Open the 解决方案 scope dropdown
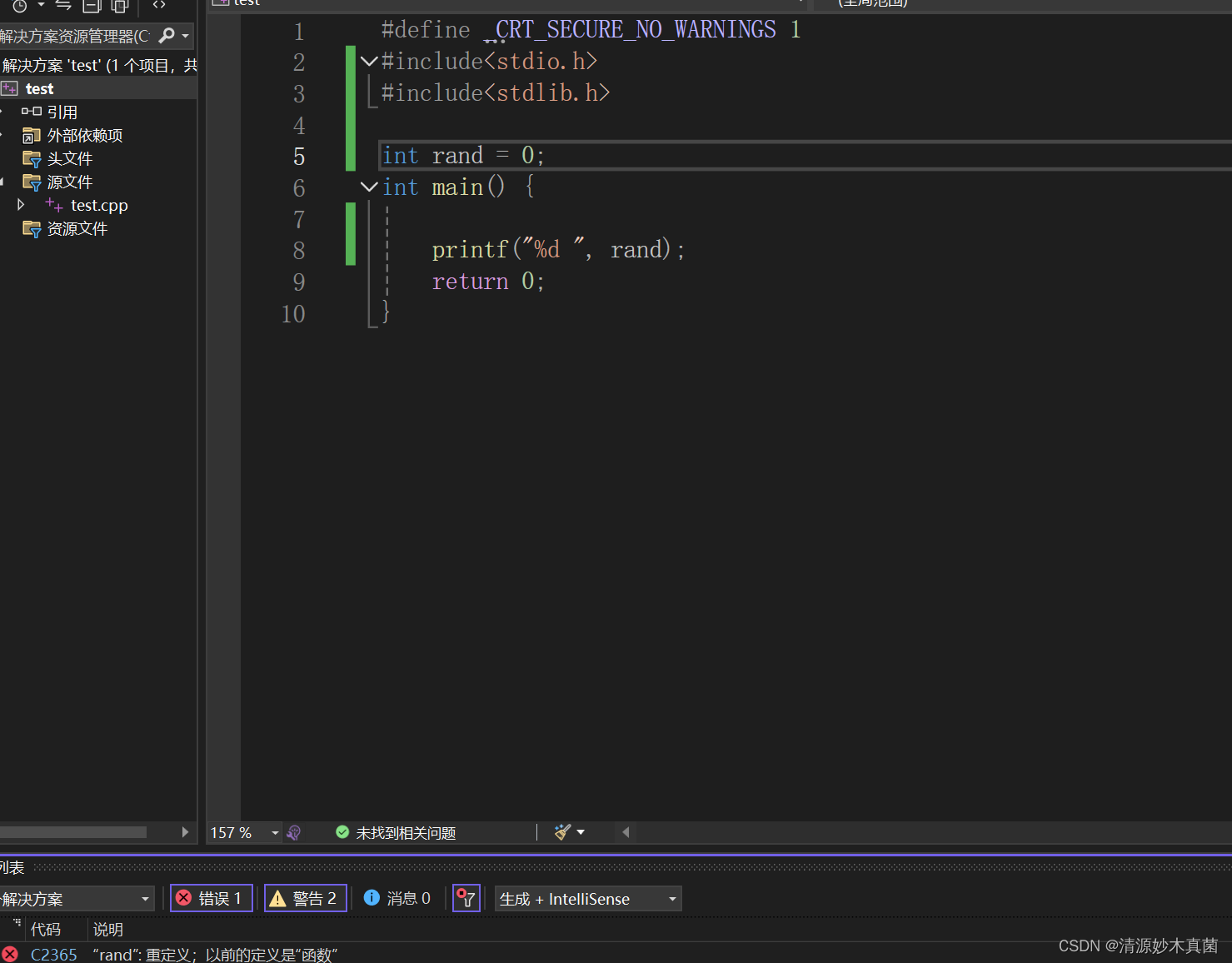 77,899
